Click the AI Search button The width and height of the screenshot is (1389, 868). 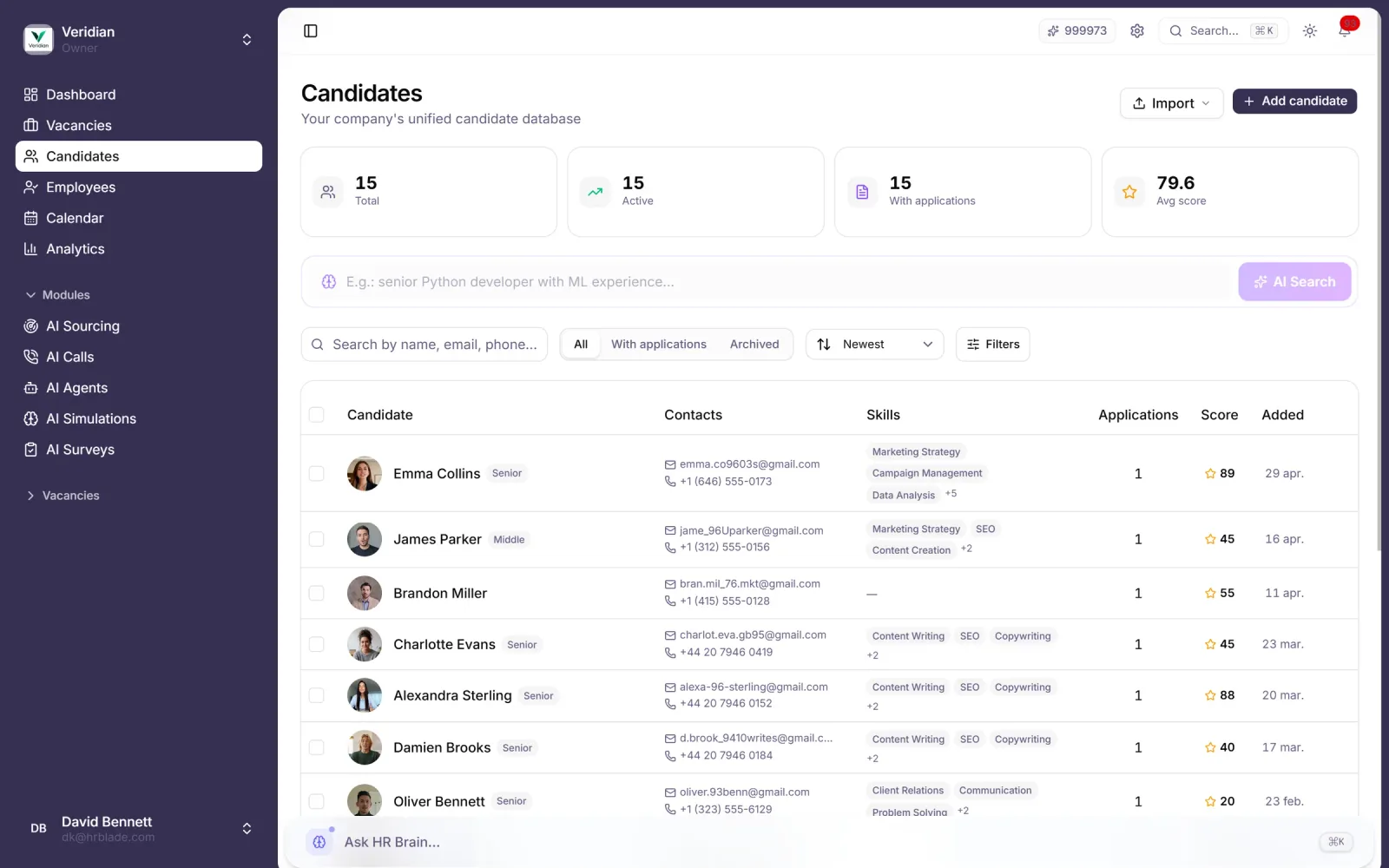[x=1294, y=282]
